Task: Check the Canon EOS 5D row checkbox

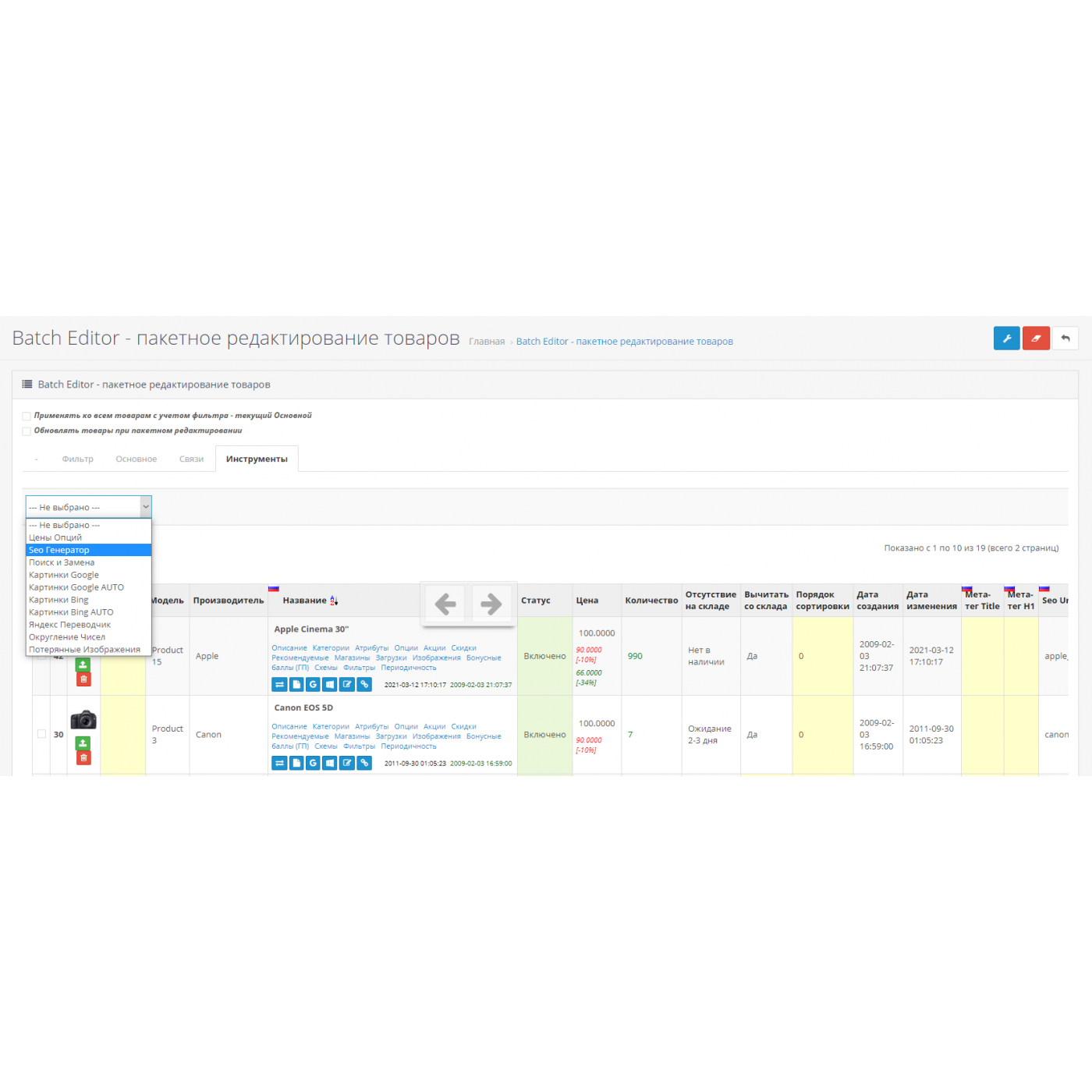Action: point(41,734)
